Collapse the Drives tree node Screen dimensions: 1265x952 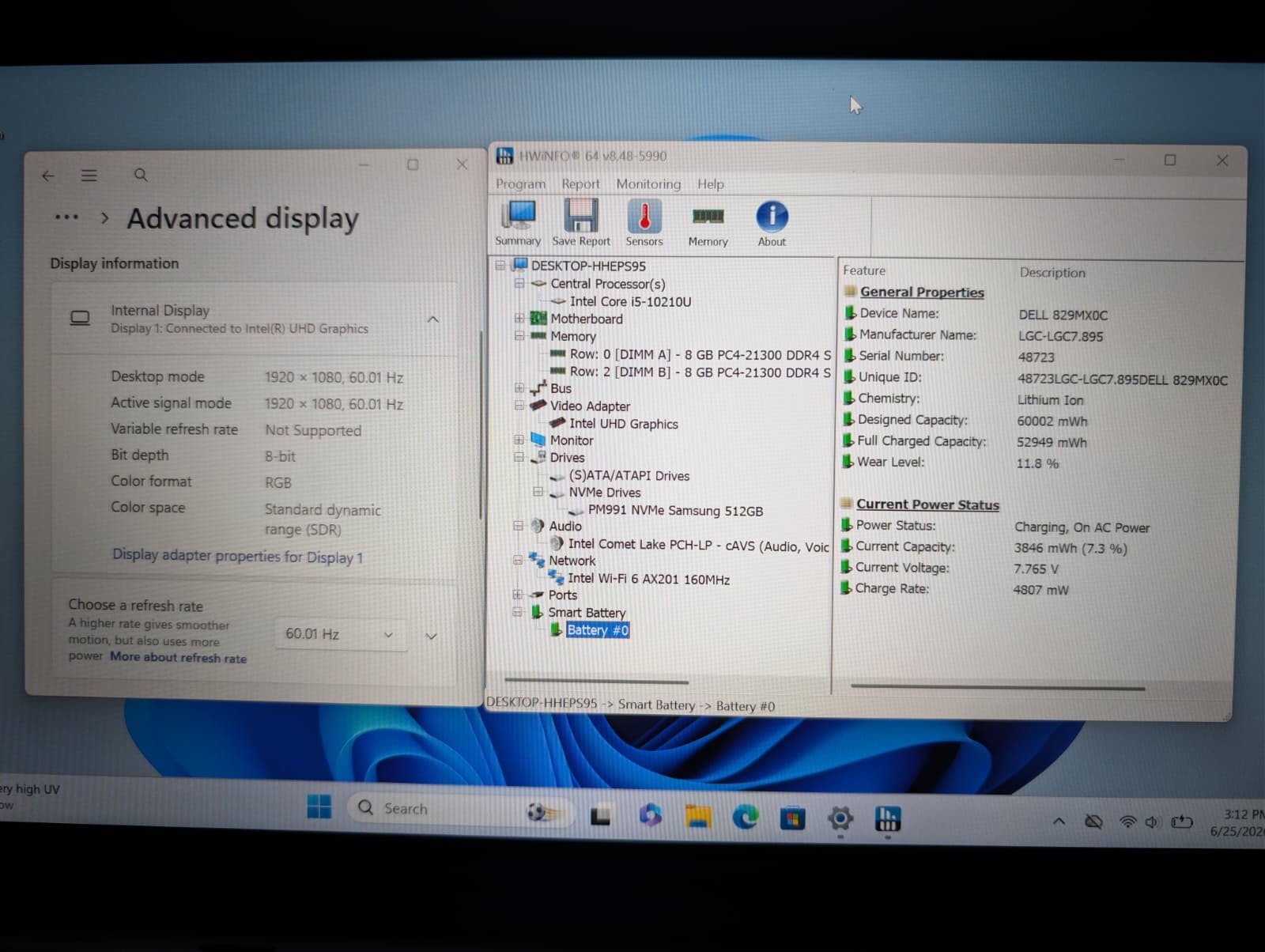519,457
